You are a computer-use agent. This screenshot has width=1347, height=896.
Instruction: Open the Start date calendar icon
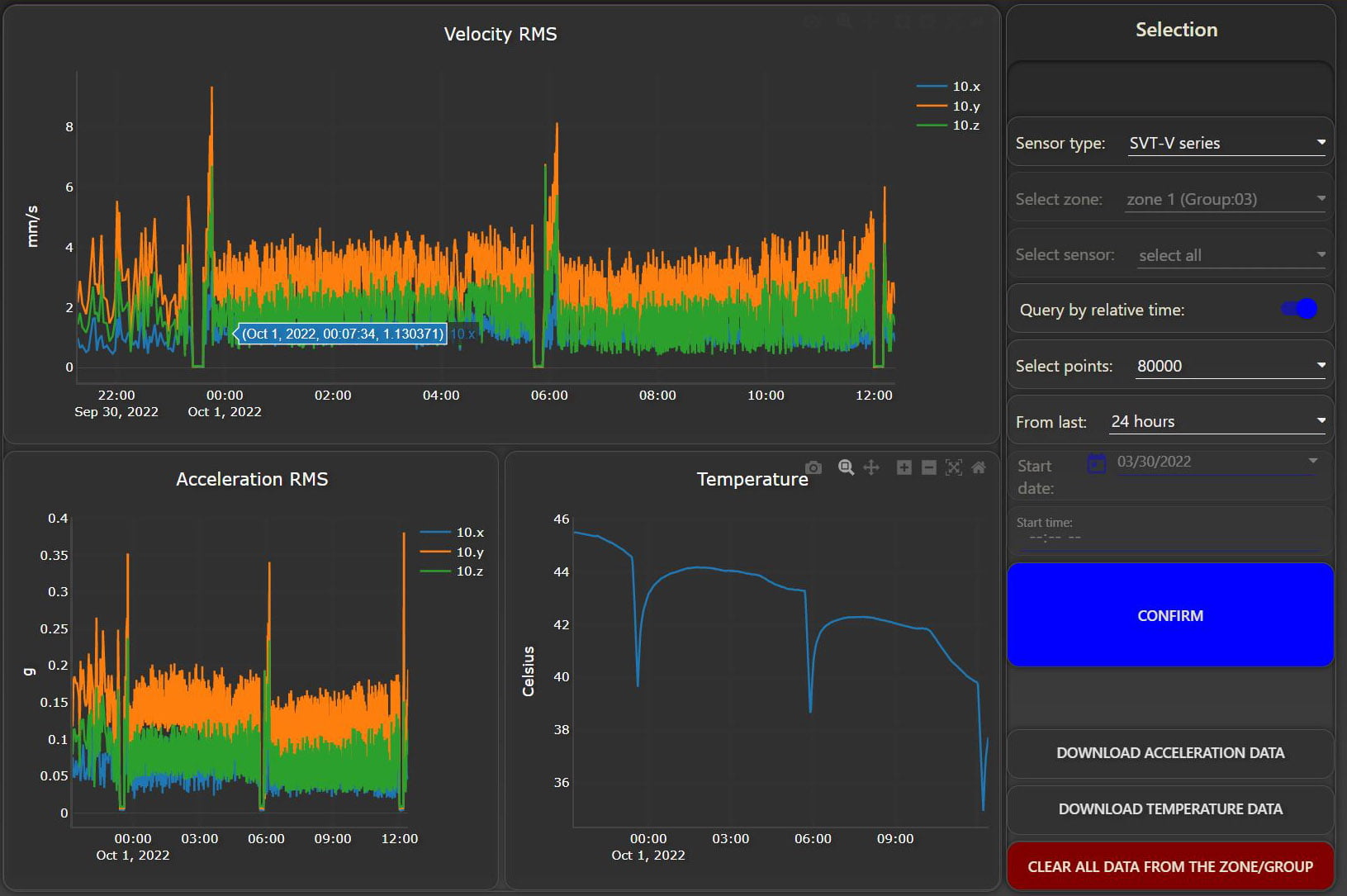pos(1096,462)
